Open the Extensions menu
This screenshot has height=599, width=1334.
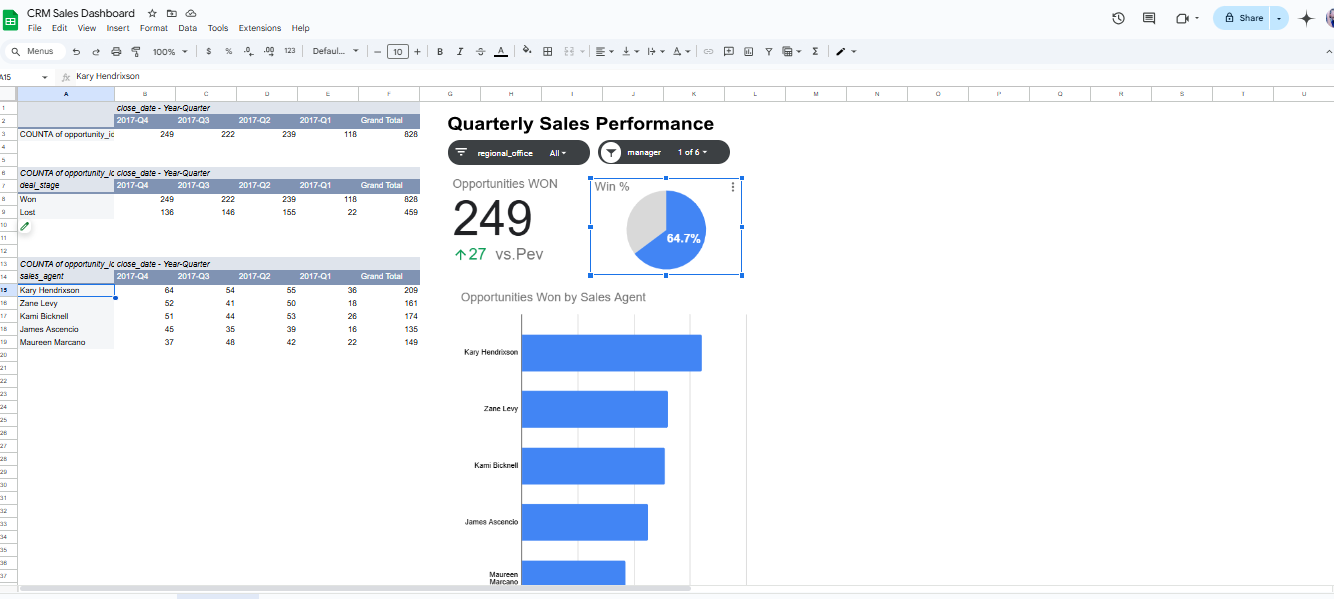pos(260,28)
